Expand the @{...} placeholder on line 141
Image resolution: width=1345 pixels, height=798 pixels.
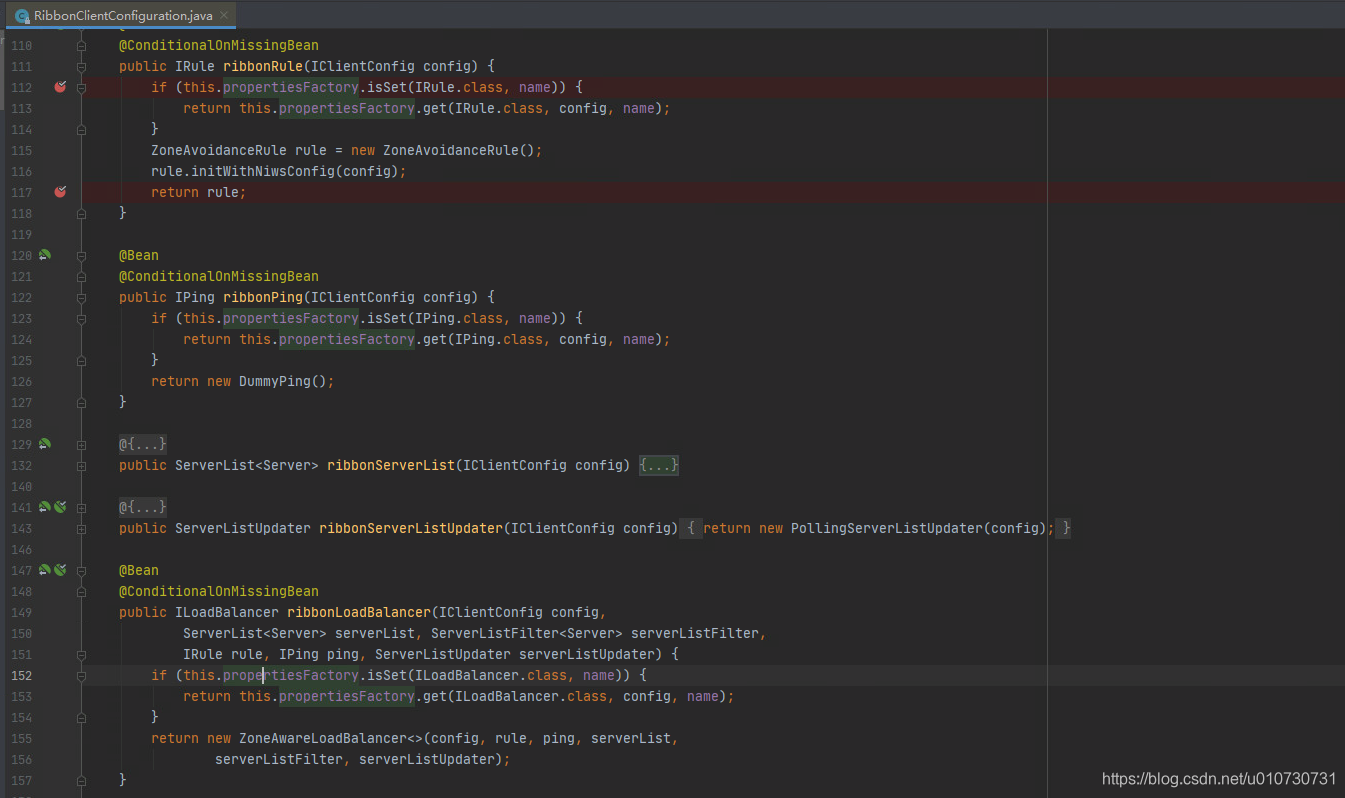tap(143, 507)
